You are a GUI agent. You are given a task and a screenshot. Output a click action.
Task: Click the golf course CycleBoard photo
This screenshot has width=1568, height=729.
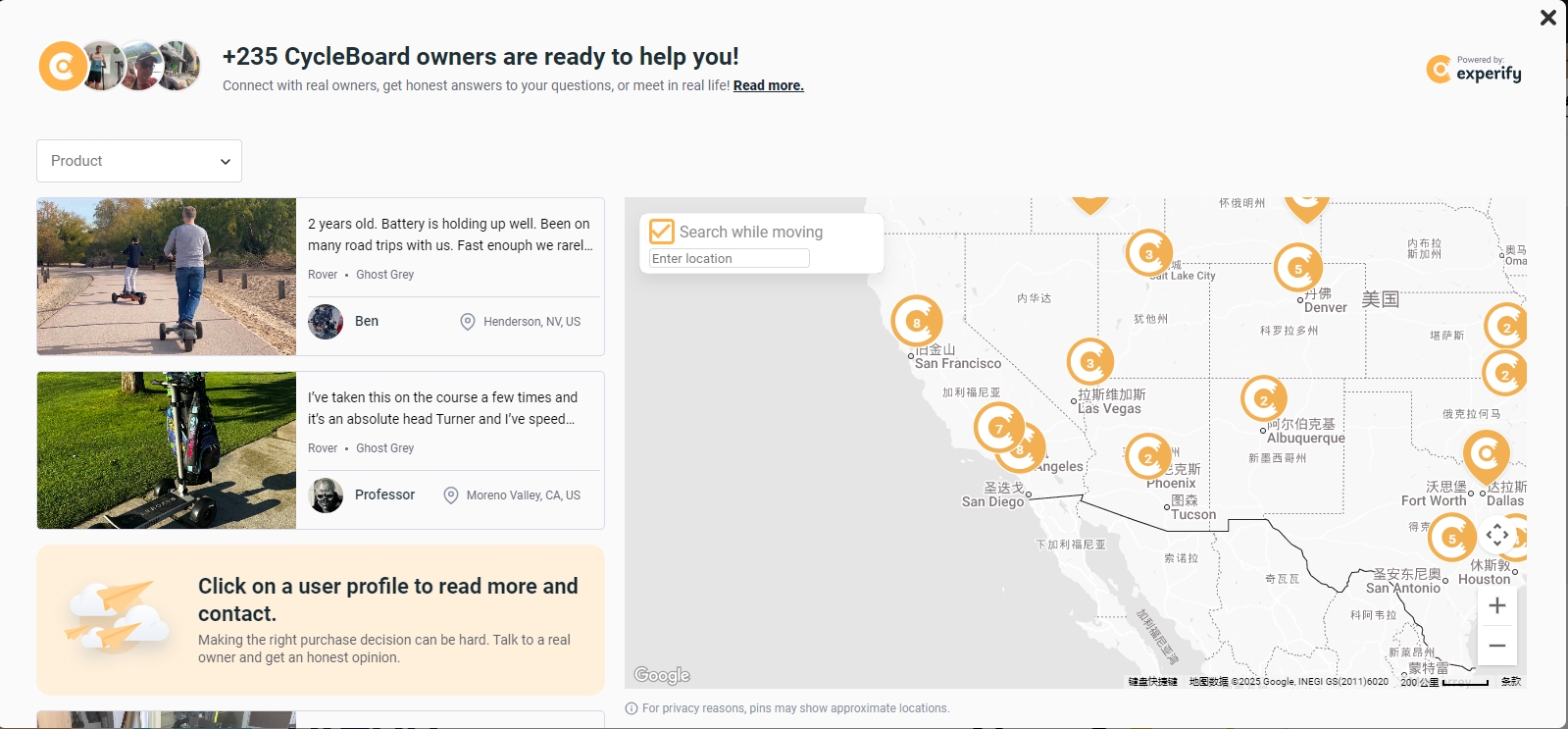[167, 450]
